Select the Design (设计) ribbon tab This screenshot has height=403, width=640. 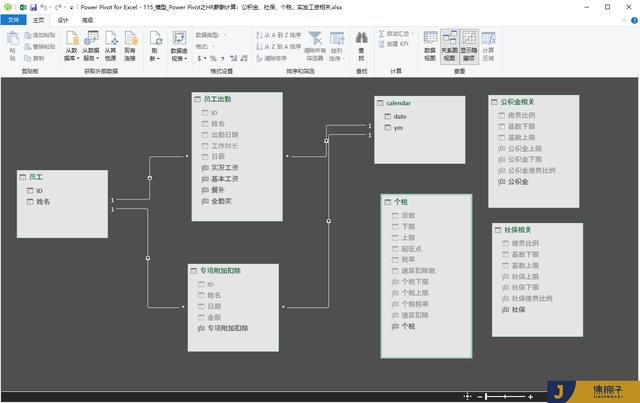click(x=63, y=20)
